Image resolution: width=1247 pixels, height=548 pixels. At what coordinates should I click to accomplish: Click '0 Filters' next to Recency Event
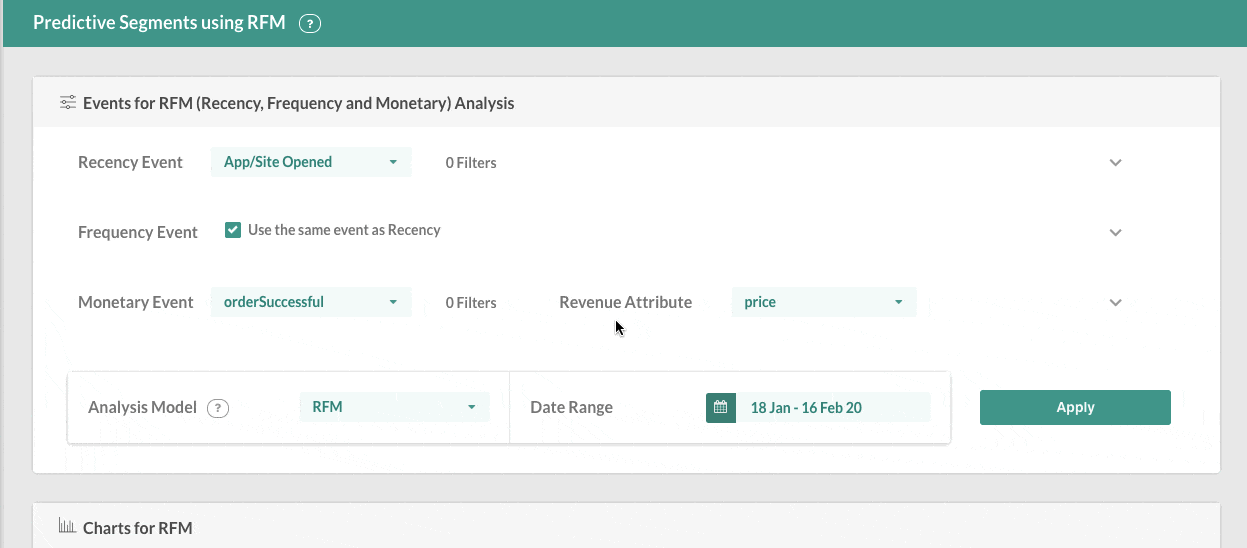pyautogui.click(x=471, y=162)
